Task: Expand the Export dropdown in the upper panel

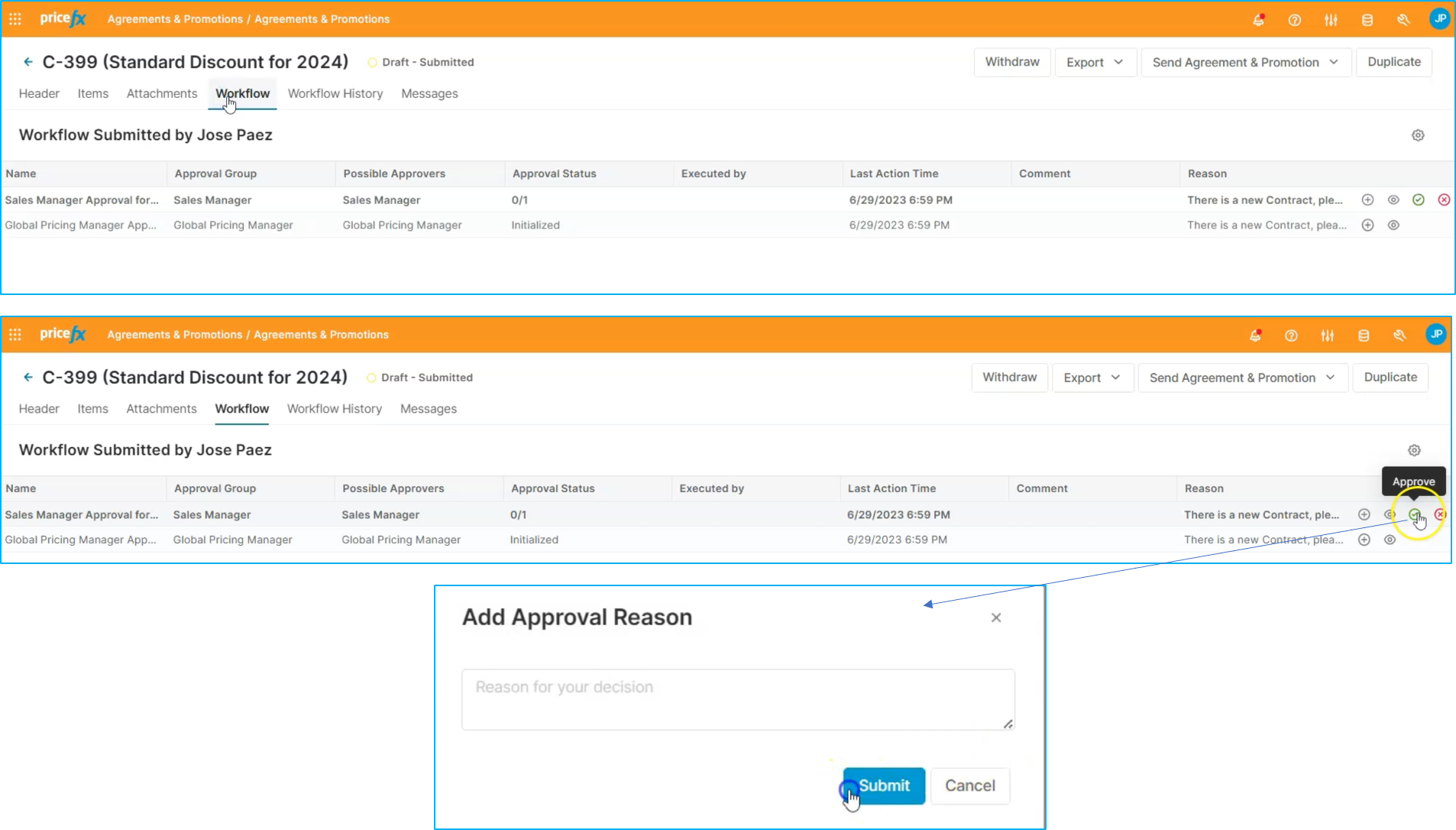Action: pos(1095,63)
